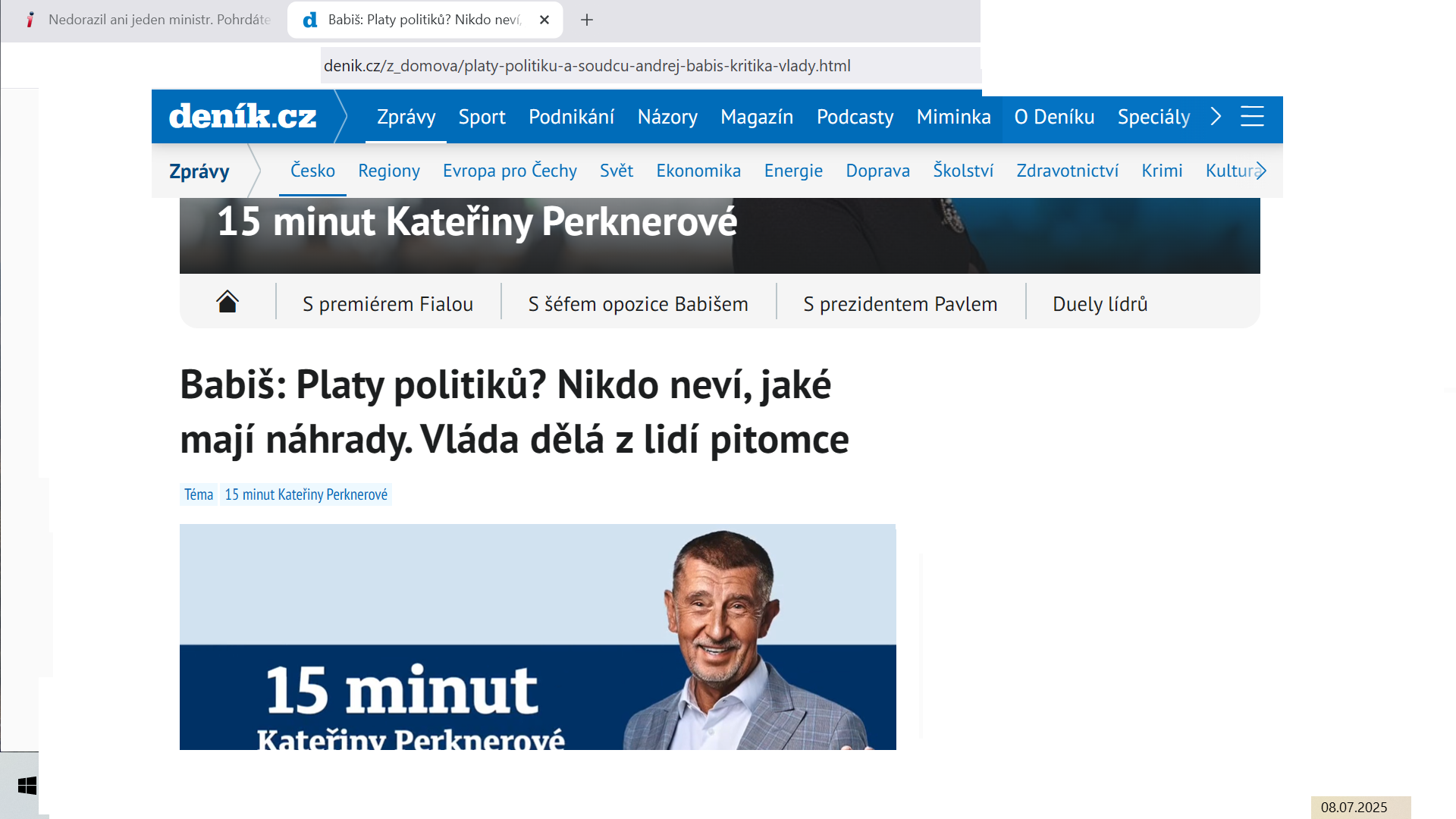Open Zprávy in main menu
Viewport: 1456px width, 819px height.
pos(406,117)
